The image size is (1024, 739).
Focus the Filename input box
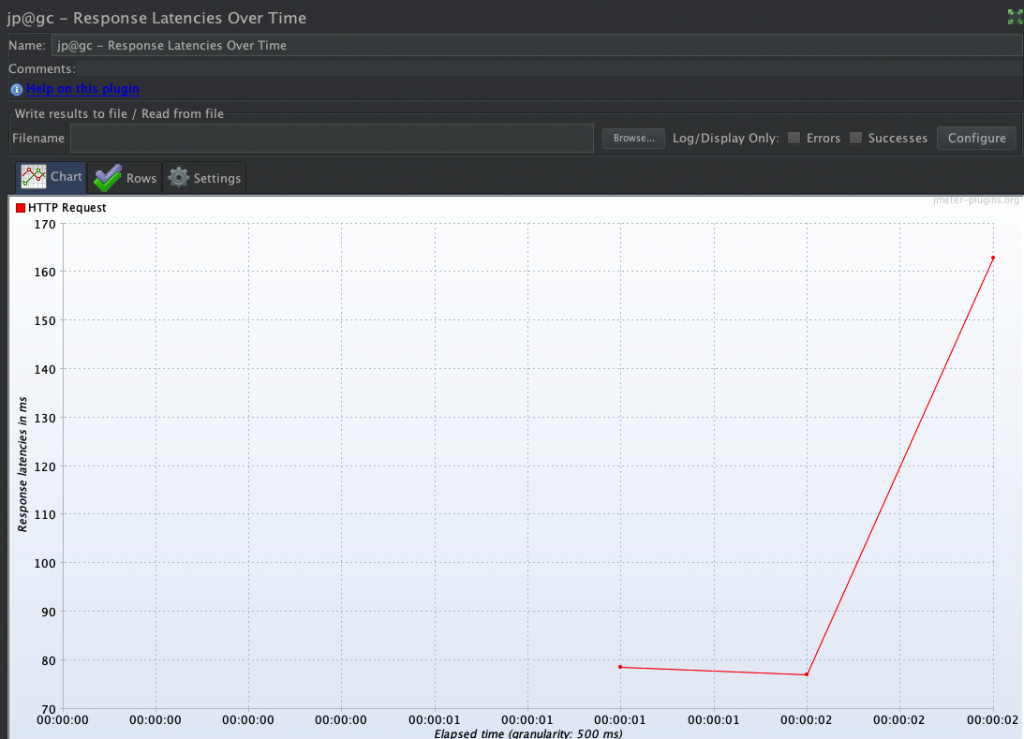click(332, 138)
